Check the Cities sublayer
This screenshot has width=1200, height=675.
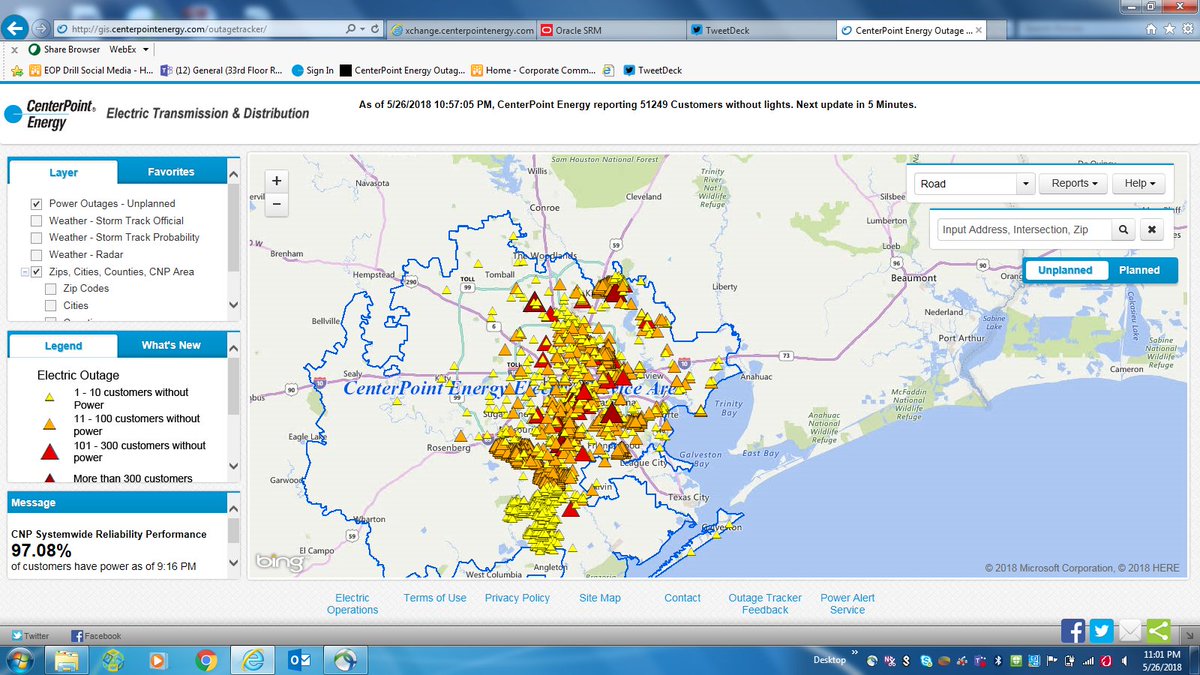tap(50, 306)
